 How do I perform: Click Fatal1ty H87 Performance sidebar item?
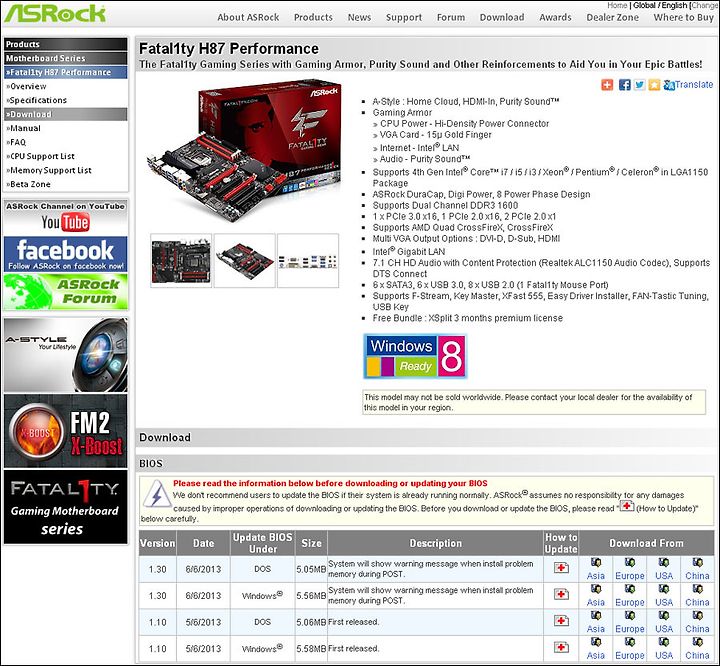[x=66, y=72]
